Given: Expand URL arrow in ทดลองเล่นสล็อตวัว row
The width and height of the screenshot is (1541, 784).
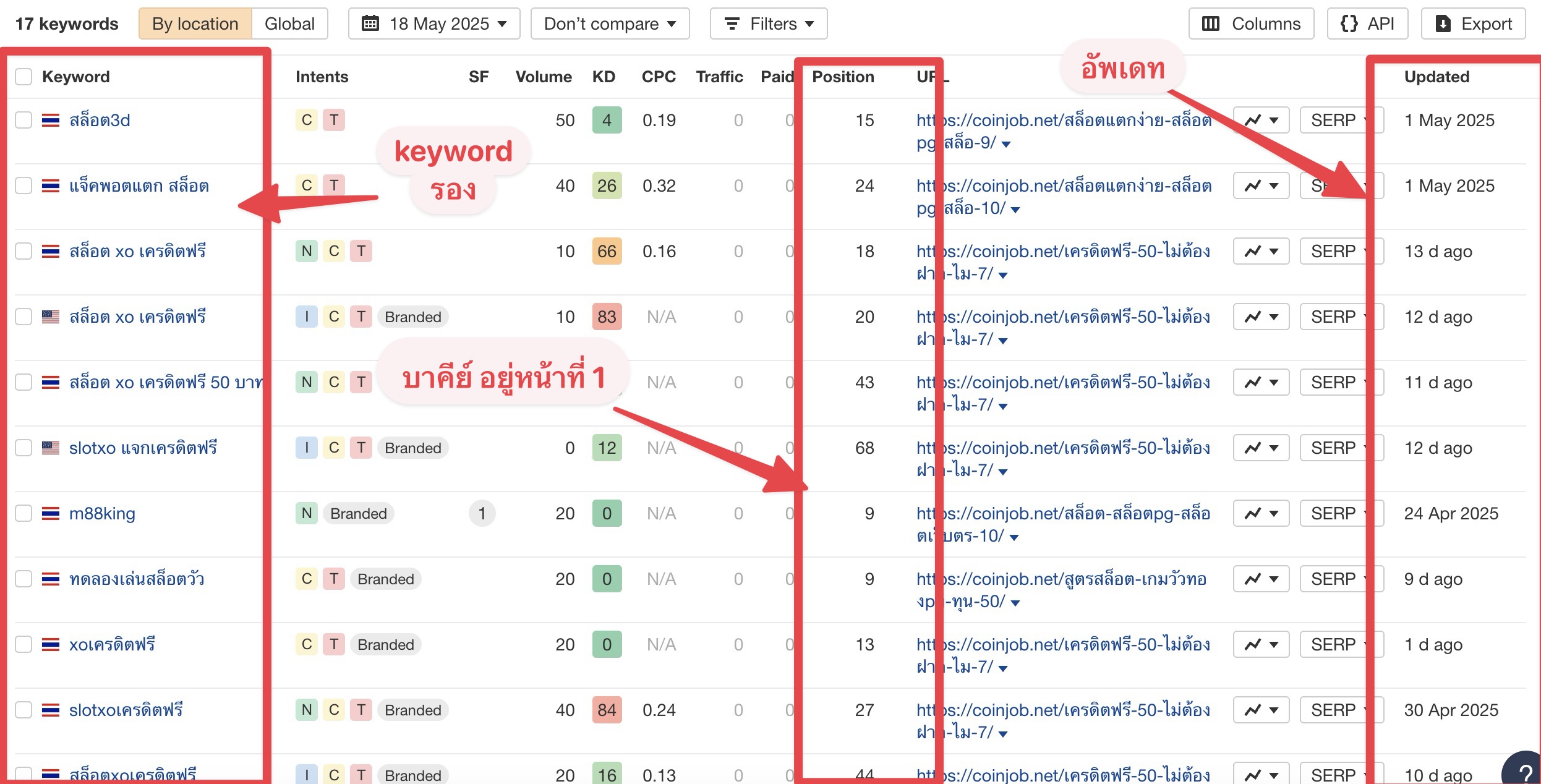Looking at the screenshot, I should [x=1015, y=603].
